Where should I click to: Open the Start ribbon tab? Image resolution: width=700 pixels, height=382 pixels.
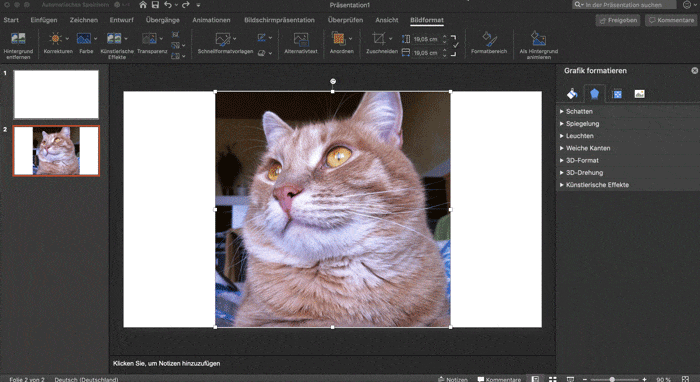[11, 20]
